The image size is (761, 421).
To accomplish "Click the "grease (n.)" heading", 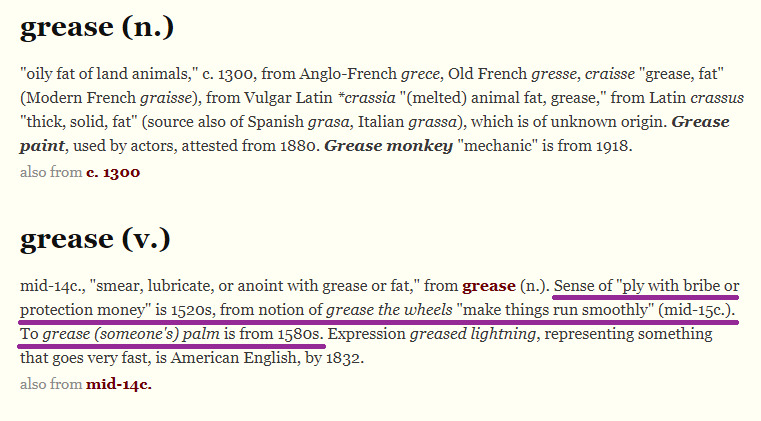I will (98, 28).
